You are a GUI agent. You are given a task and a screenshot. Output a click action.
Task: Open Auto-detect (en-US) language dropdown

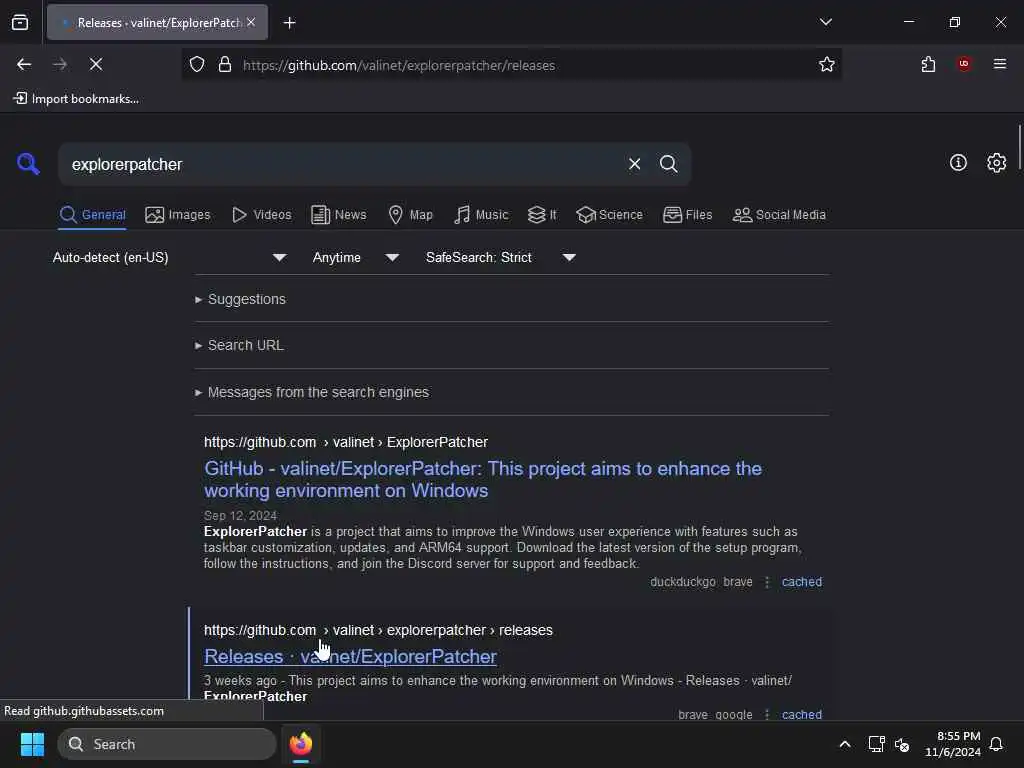pos(169,257)
